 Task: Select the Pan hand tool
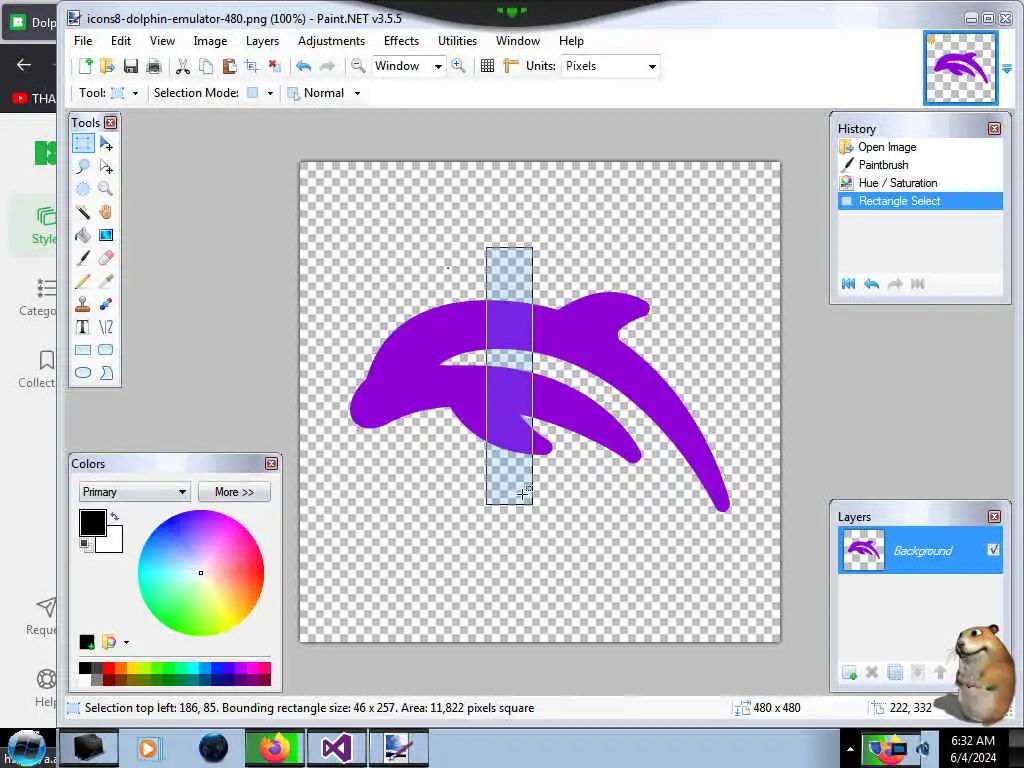(106, 212)
